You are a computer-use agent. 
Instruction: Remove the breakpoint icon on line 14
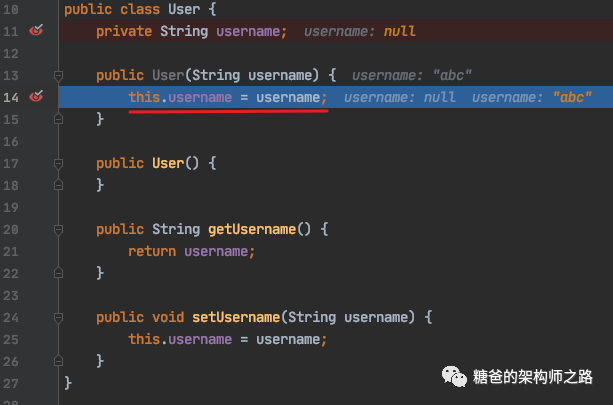37,97
